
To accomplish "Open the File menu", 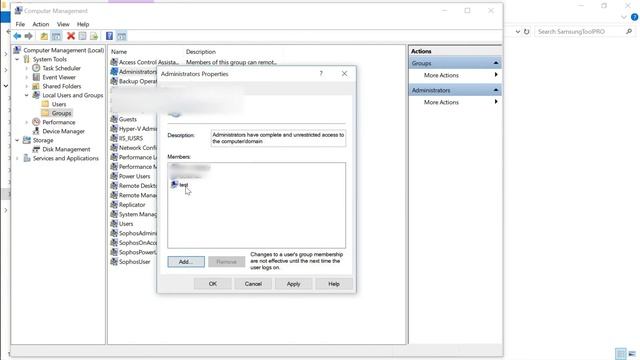I will click(x=20, y=24).
